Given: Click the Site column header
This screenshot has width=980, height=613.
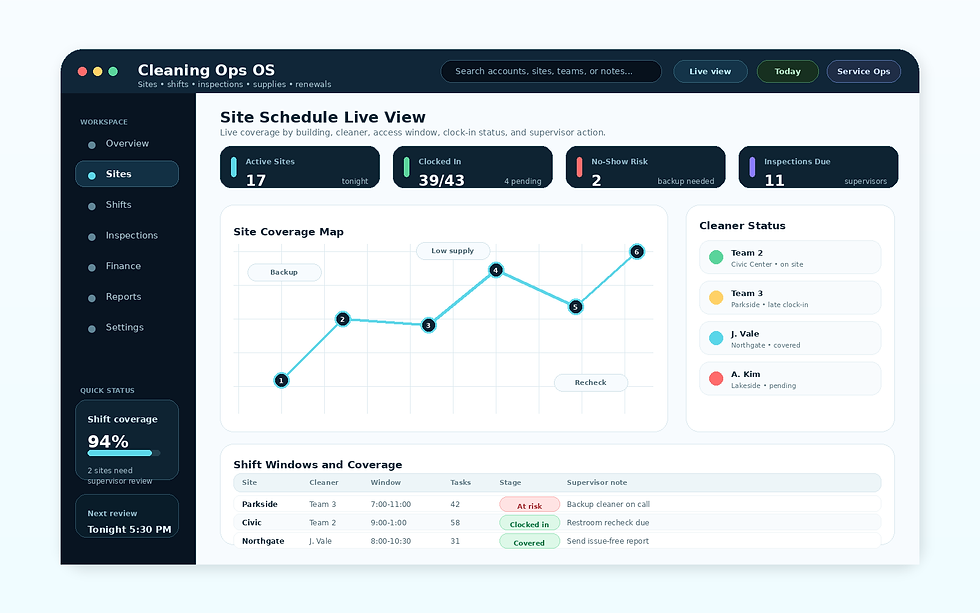Looking at the screenshot, I should tap(249, 482).
